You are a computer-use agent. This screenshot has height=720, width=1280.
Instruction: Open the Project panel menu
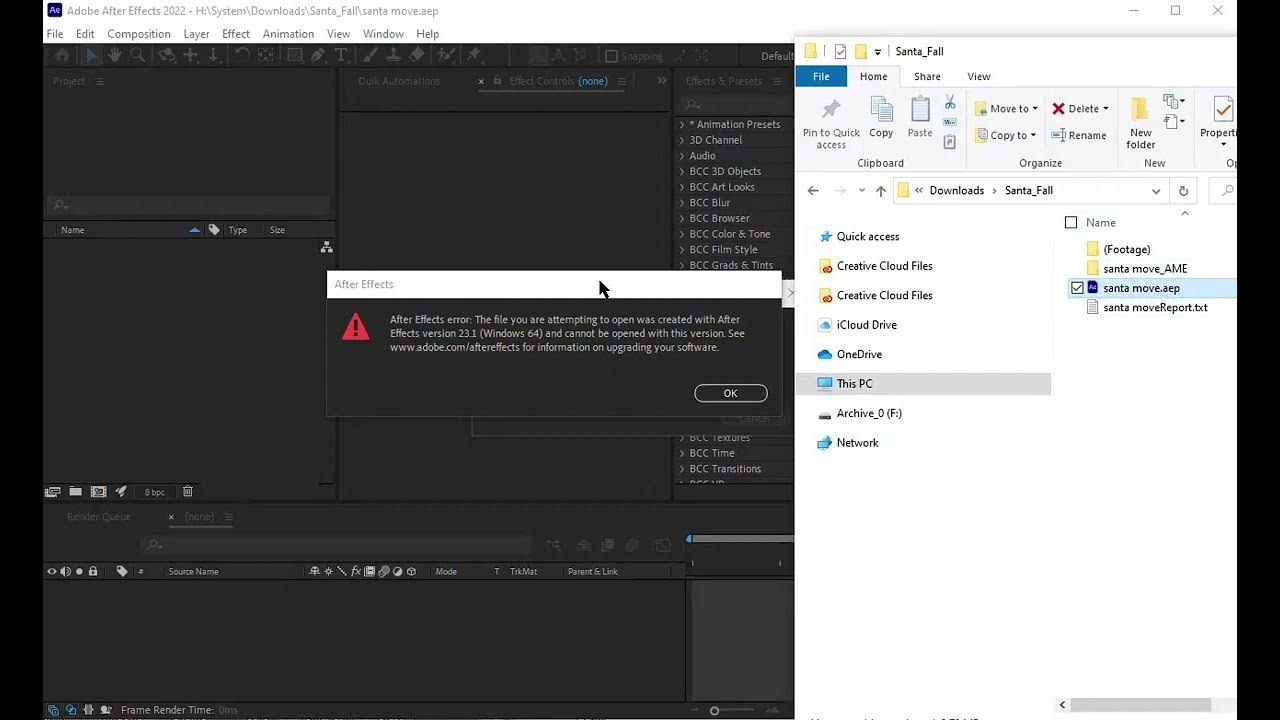[100, 81]
